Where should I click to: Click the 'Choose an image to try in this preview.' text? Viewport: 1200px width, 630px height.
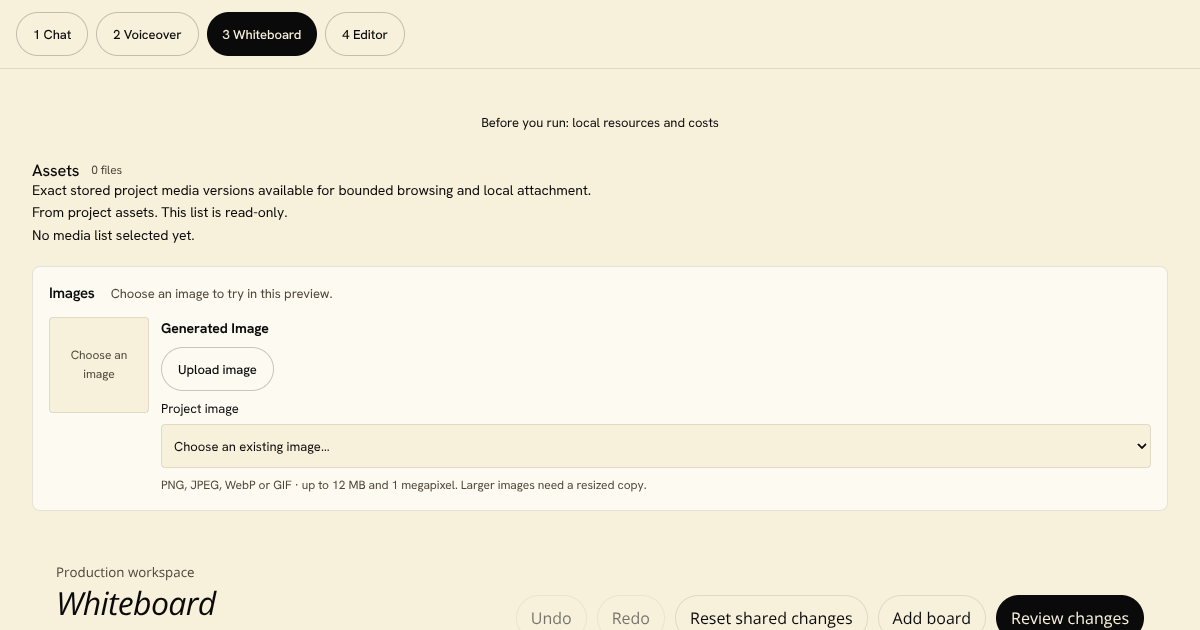[x=221, y=294]
